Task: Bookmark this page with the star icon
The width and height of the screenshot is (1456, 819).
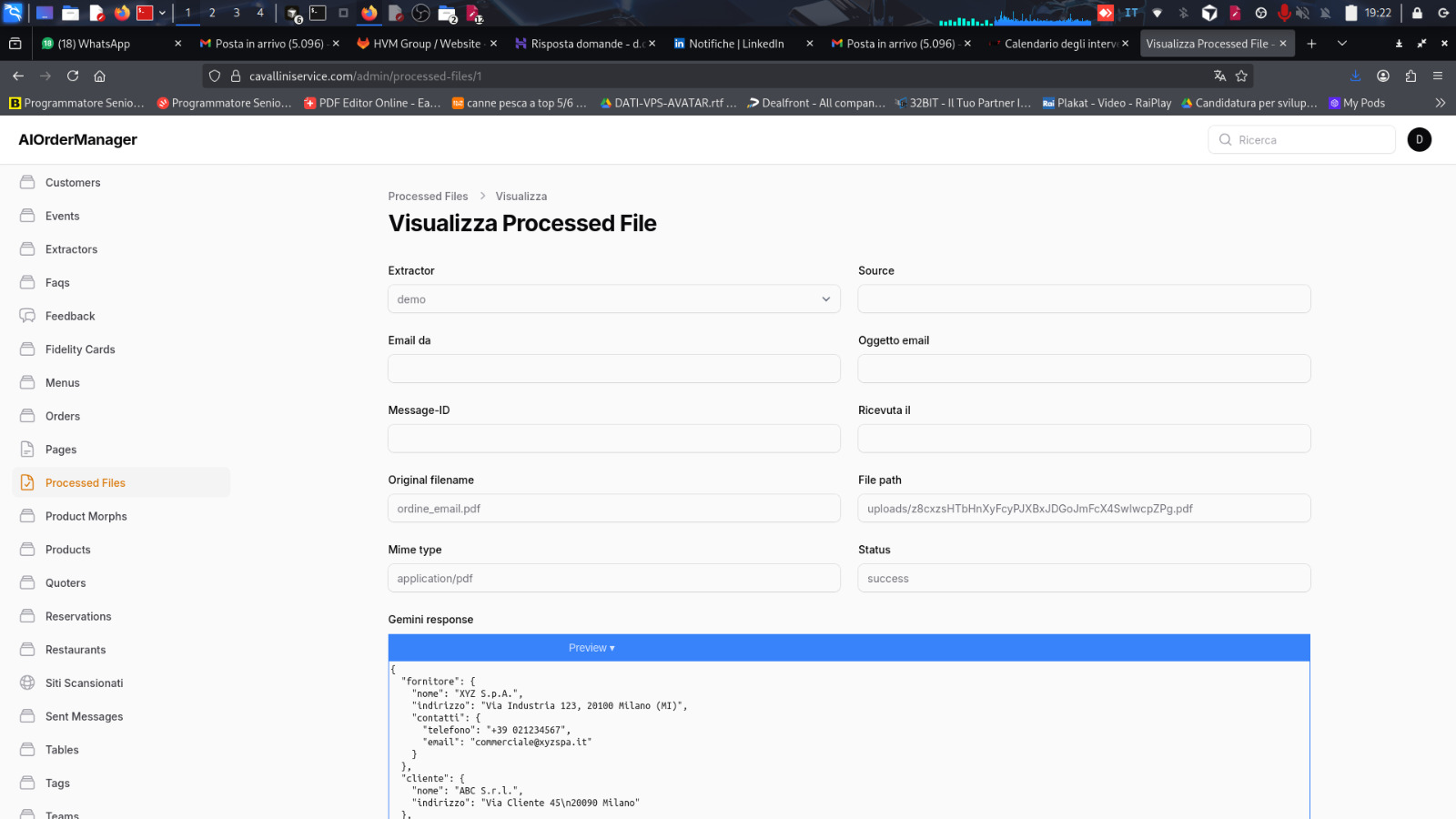Action: point(1241,76)
